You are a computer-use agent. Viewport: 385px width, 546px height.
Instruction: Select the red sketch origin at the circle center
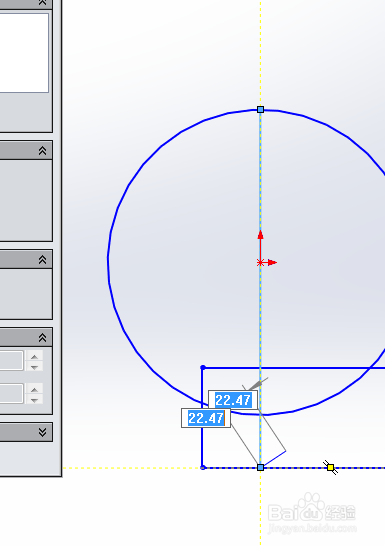260,262
